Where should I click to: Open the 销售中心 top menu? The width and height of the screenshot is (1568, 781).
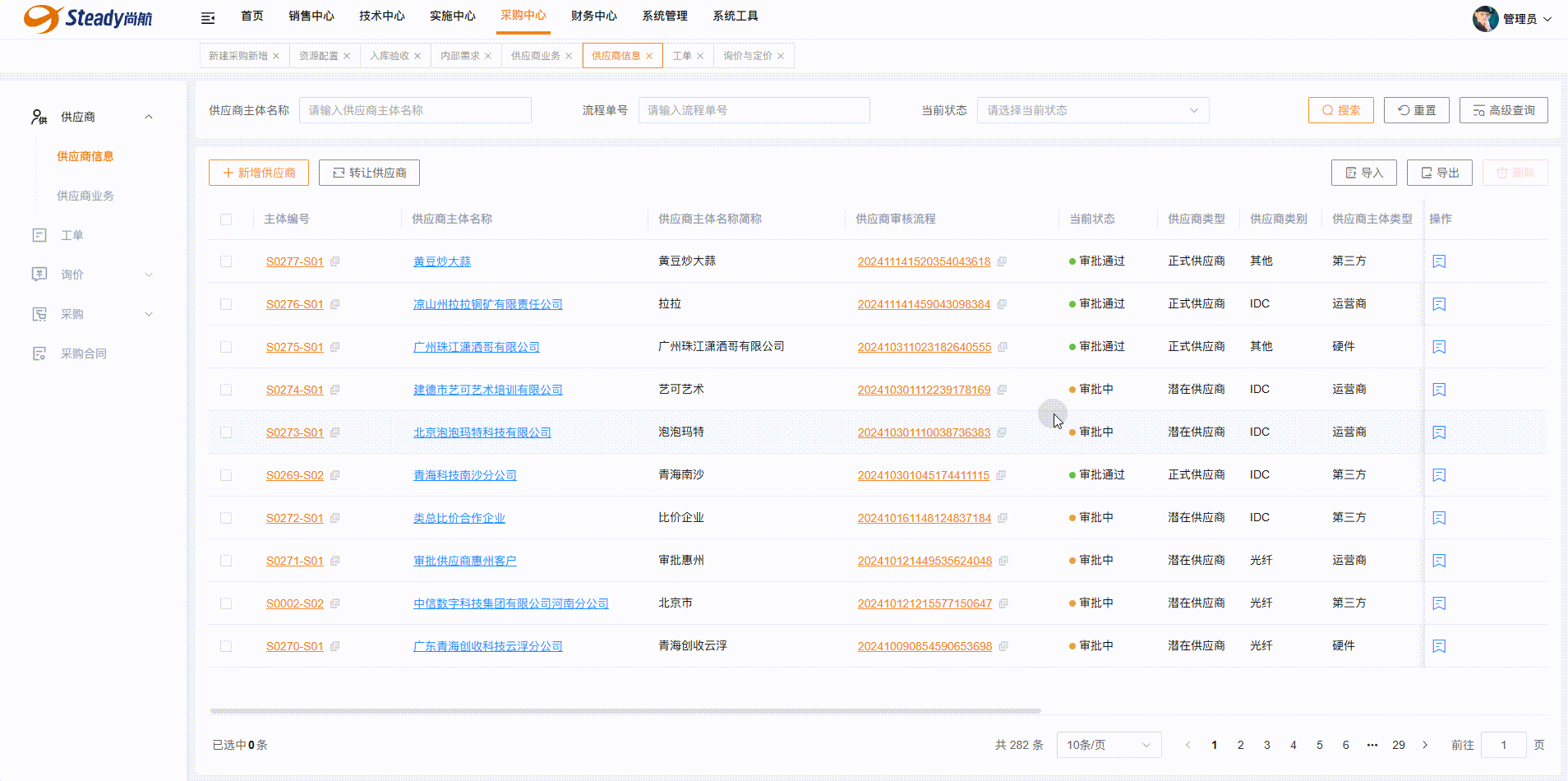[311, 16]
